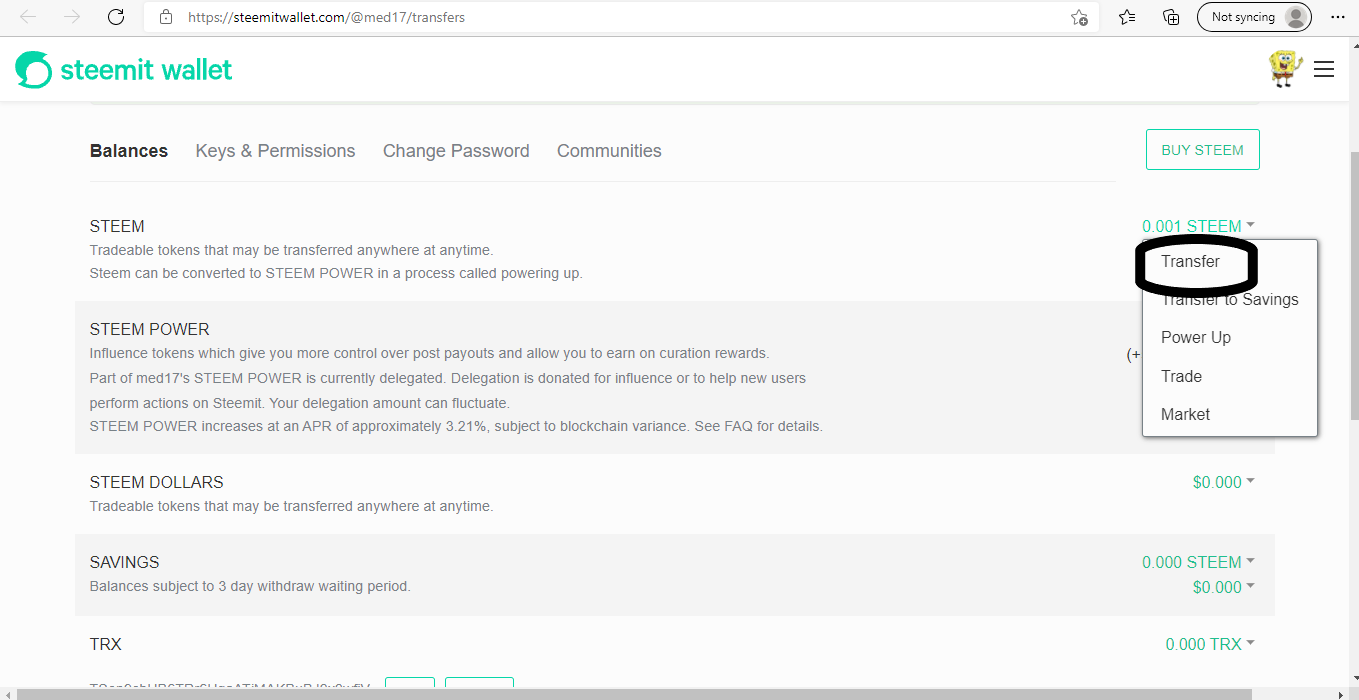Select the Market menu entry

point(1185,415)
